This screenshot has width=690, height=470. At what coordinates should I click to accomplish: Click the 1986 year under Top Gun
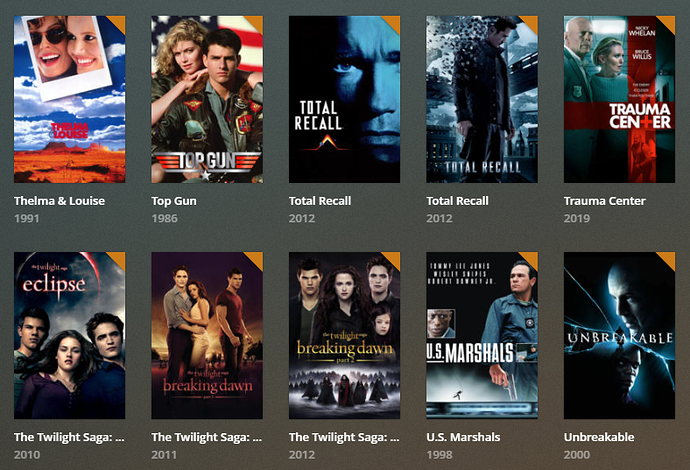(165, 218)
